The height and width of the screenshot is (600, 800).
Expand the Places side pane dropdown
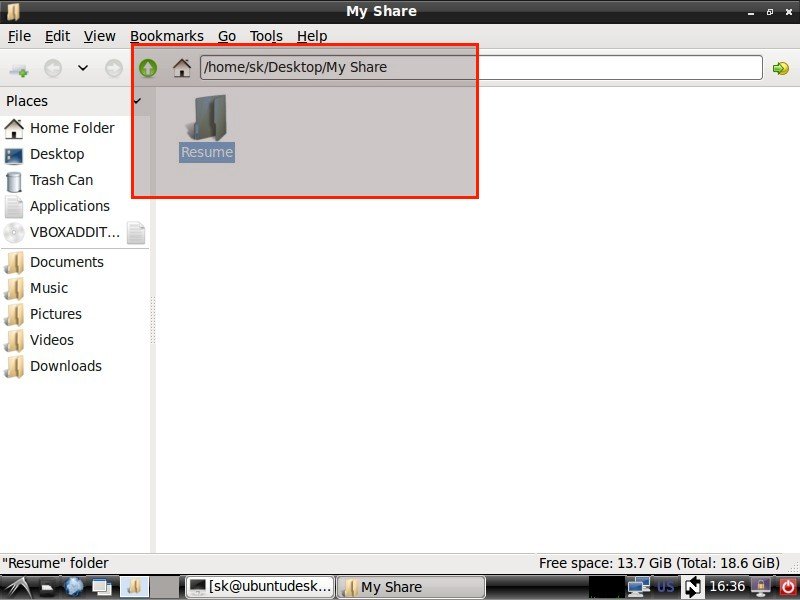pos(137,101)
